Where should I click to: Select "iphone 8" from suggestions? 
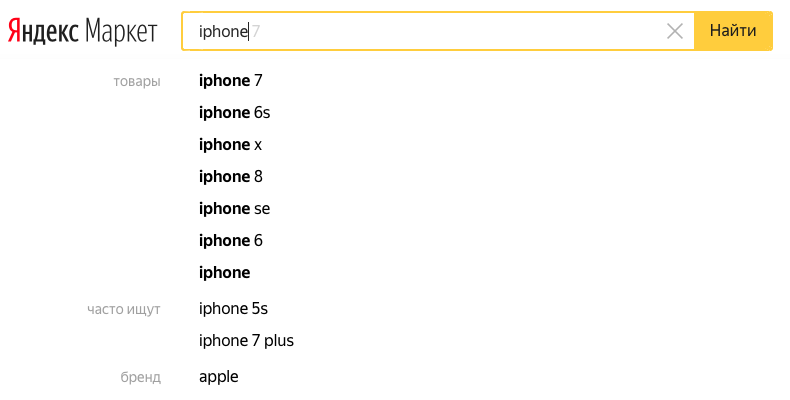point(231,176)
